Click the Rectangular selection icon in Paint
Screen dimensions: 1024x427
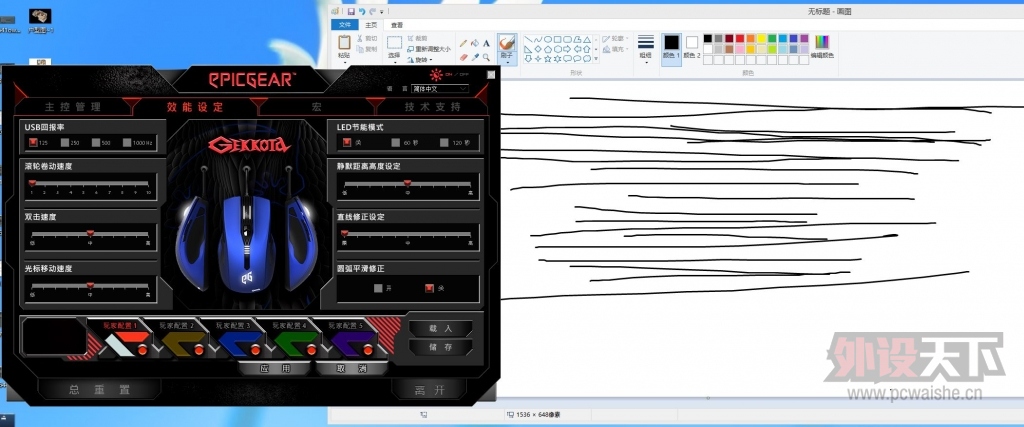click(394, 42)
